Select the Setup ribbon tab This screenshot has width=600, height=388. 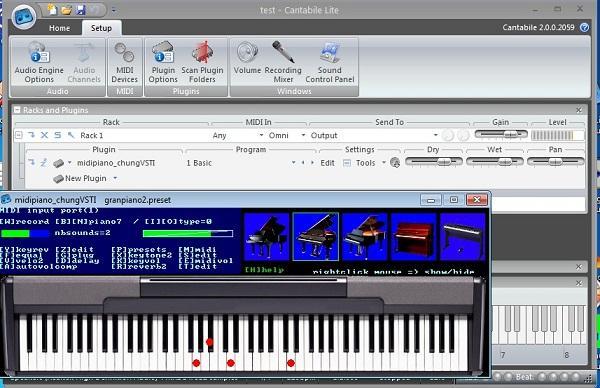pyautogui.click(x=101, y=28)
